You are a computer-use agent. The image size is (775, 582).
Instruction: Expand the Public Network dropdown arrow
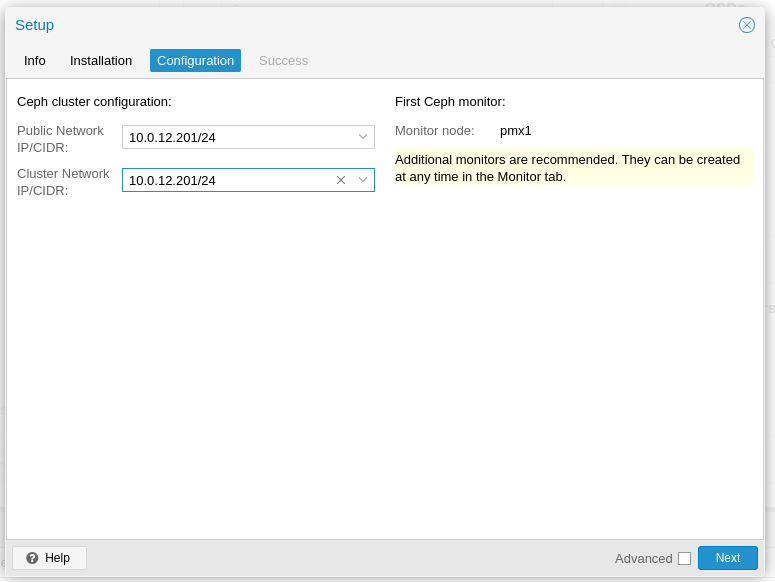point(363,137)
